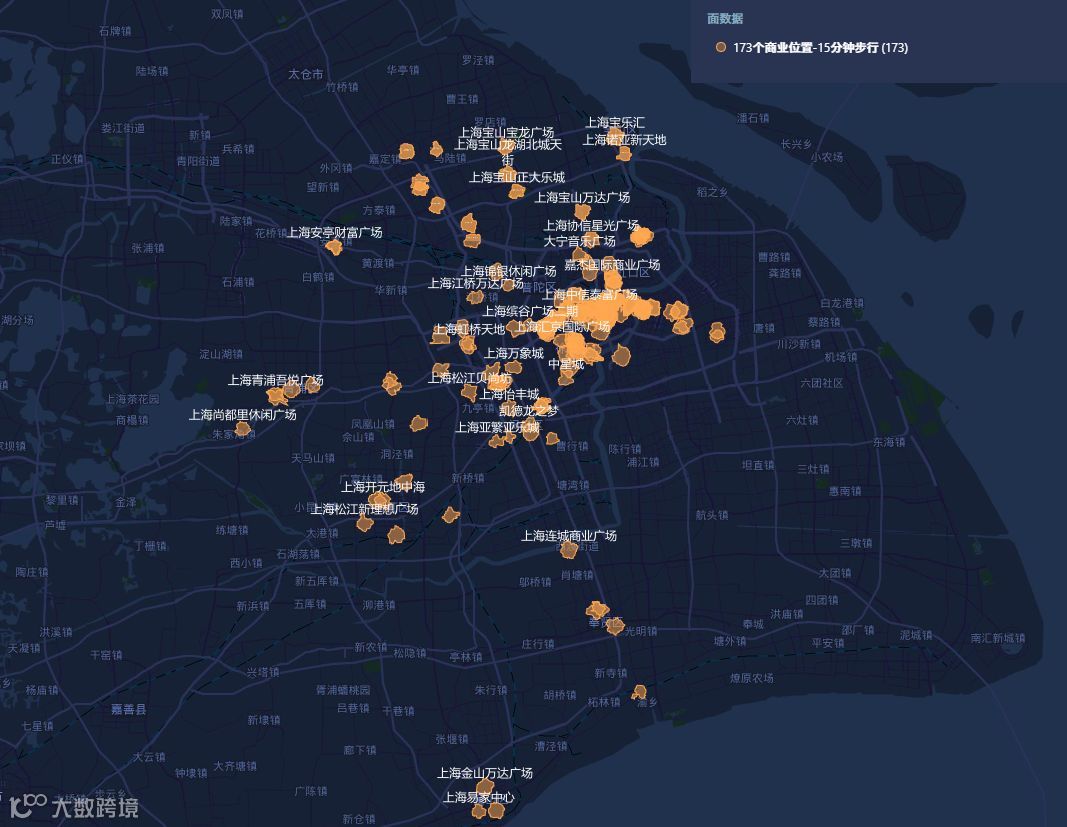Image resolution: width=1067 pixels, height=827 pixels.
Task: Click the 上海易家中心 label
Action: point(479,797)
